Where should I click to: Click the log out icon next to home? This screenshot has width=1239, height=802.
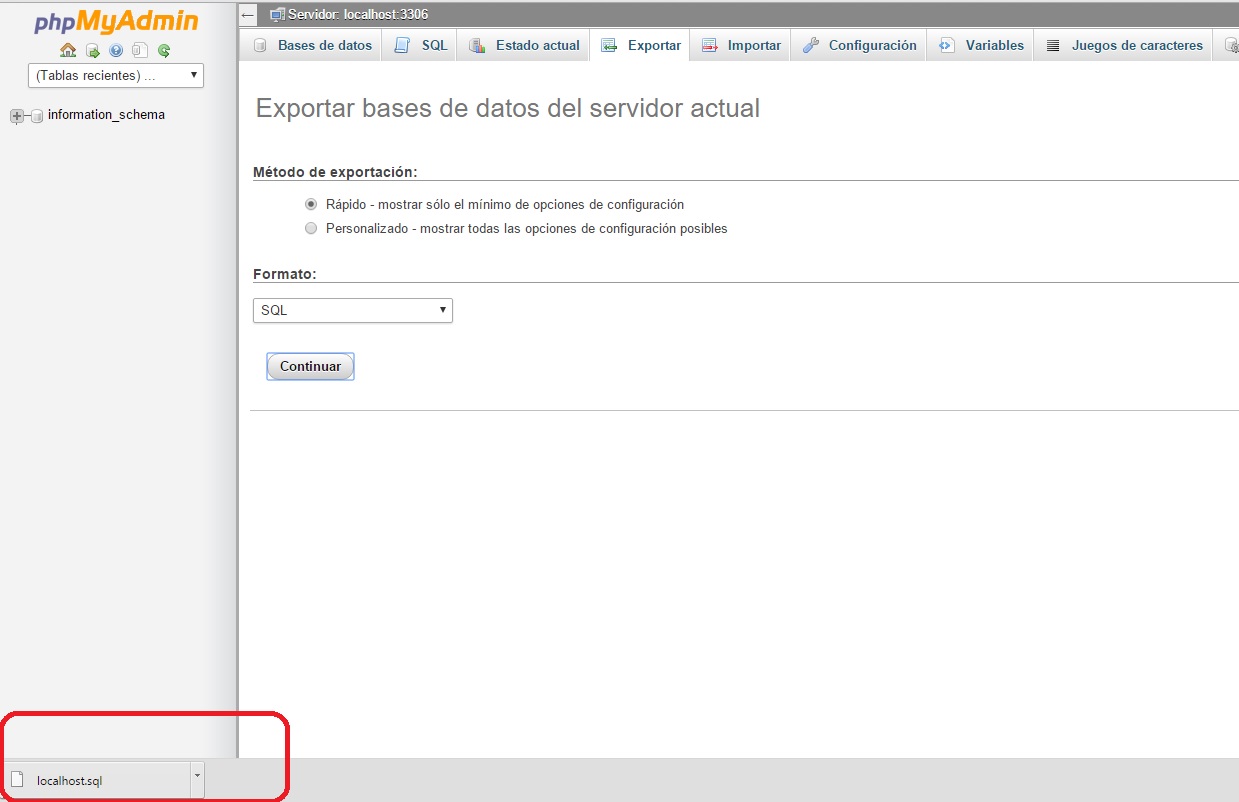click(x=92, y=50)
